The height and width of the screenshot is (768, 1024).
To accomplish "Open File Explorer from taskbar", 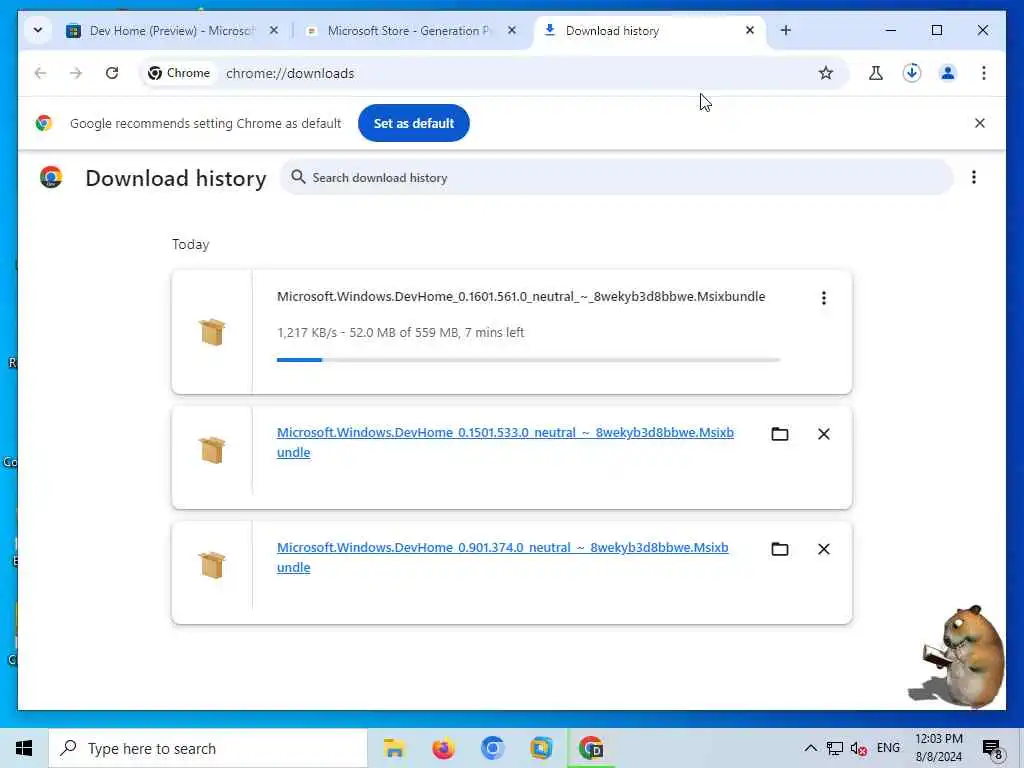I will pos(394,748).
